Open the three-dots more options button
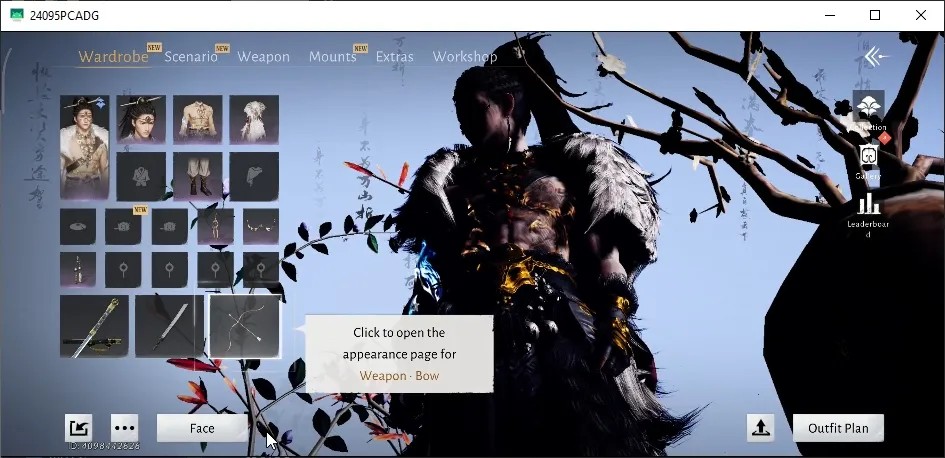 point(124,428)
